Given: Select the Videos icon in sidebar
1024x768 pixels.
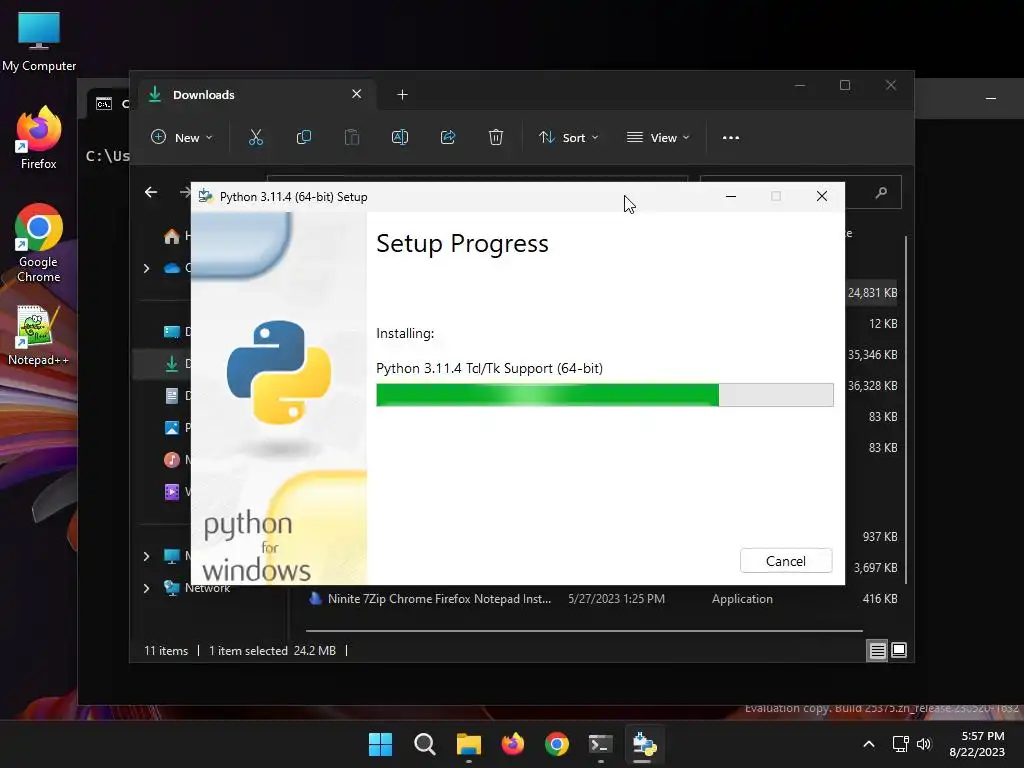Looking at the screenshot, I should pos(172,492).
